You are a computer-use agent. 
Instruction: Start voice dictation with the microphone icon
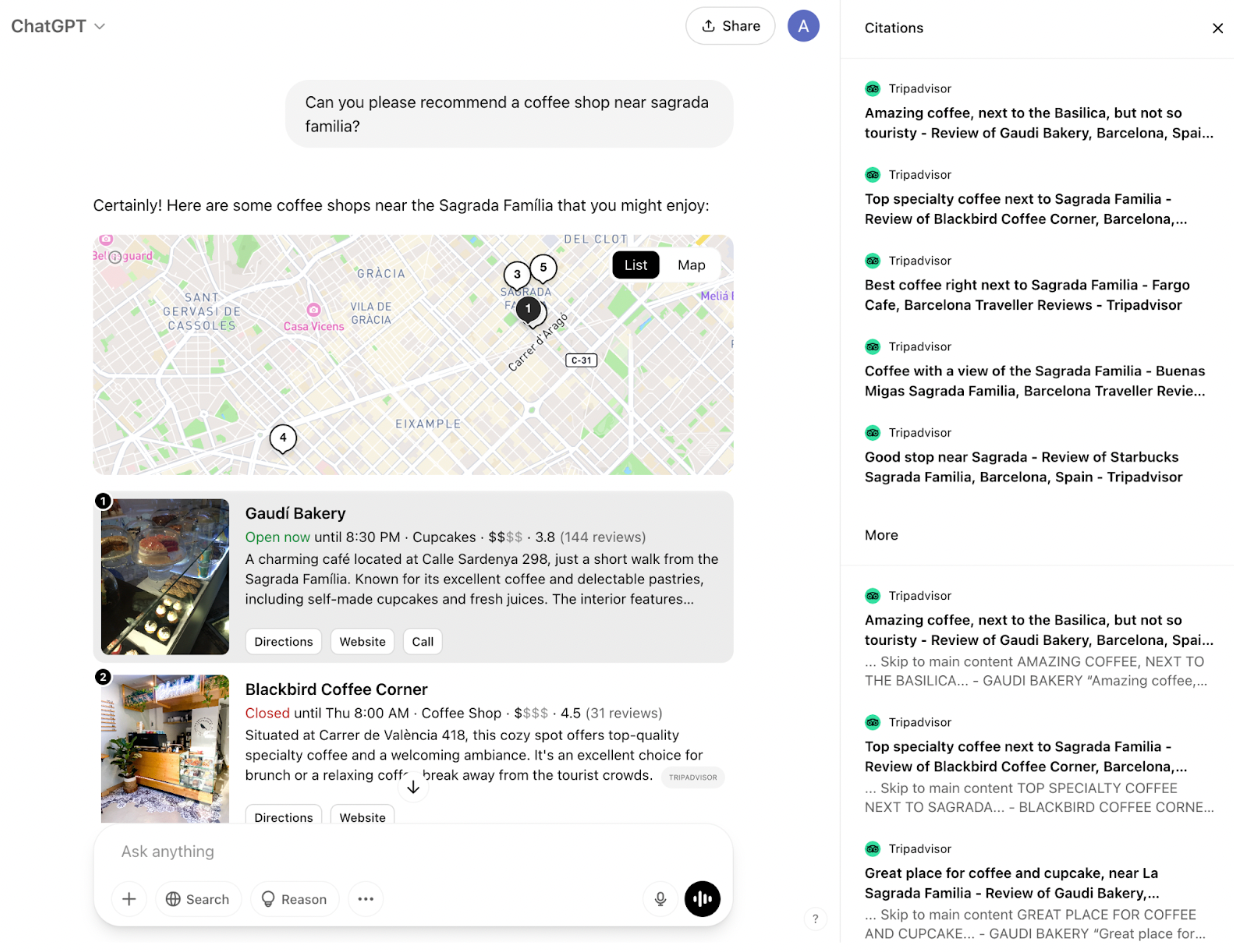[659, 899]
